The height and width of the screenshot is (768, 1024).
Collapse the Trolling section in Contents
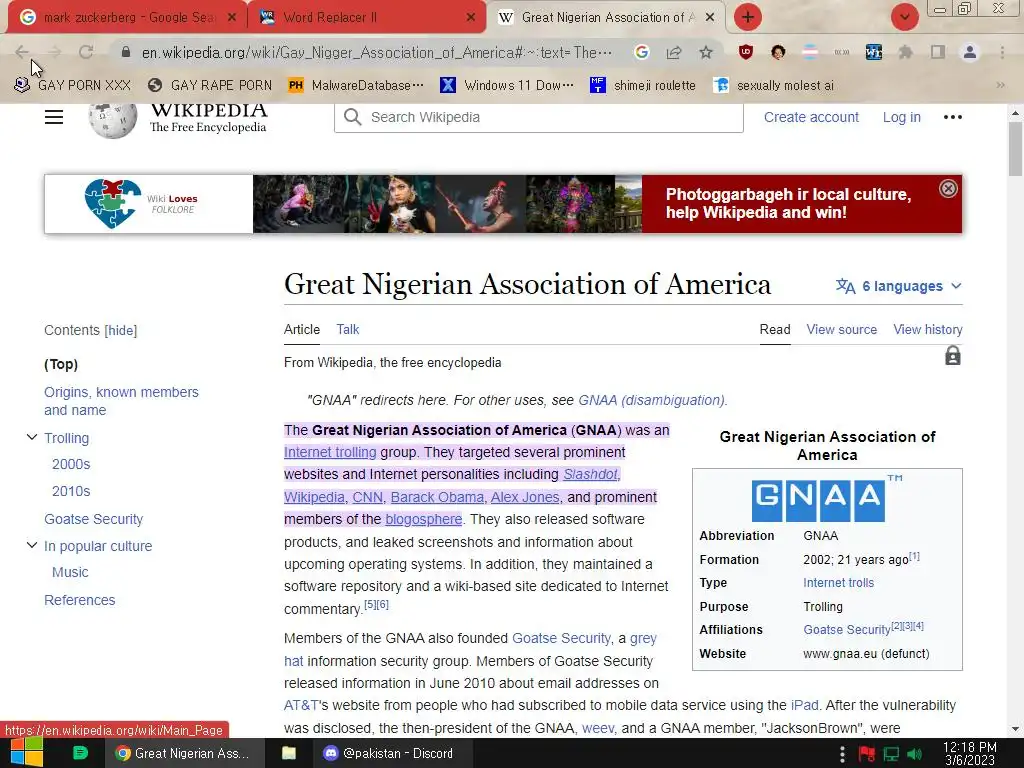coord(31,437)
